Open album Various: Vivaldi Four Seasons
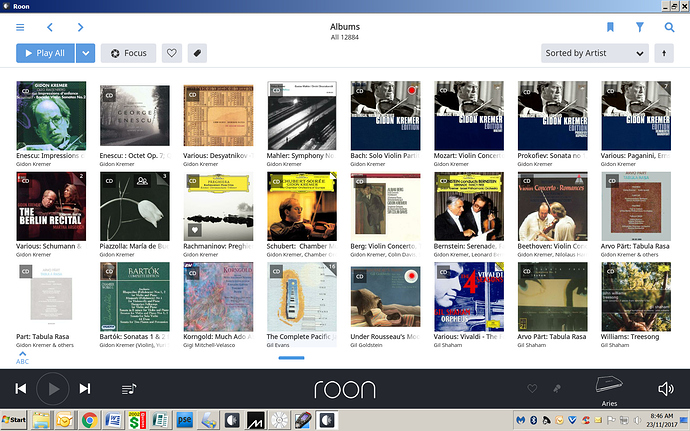Viewport: 690px width, 431px height. (469, 297)
